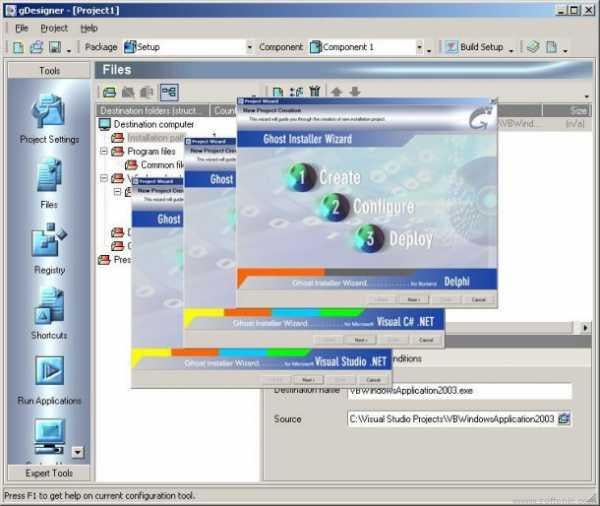The image size is (600, 506).
Task: Open the small arrow right of Component combo
Action: coord(429,50)
